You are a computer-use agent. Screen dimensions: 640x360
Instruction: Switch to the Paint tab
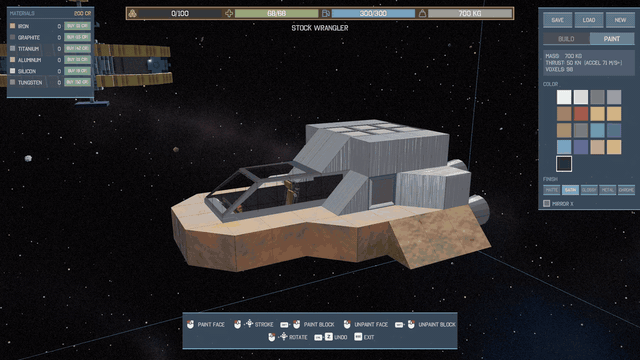(612, 39)
